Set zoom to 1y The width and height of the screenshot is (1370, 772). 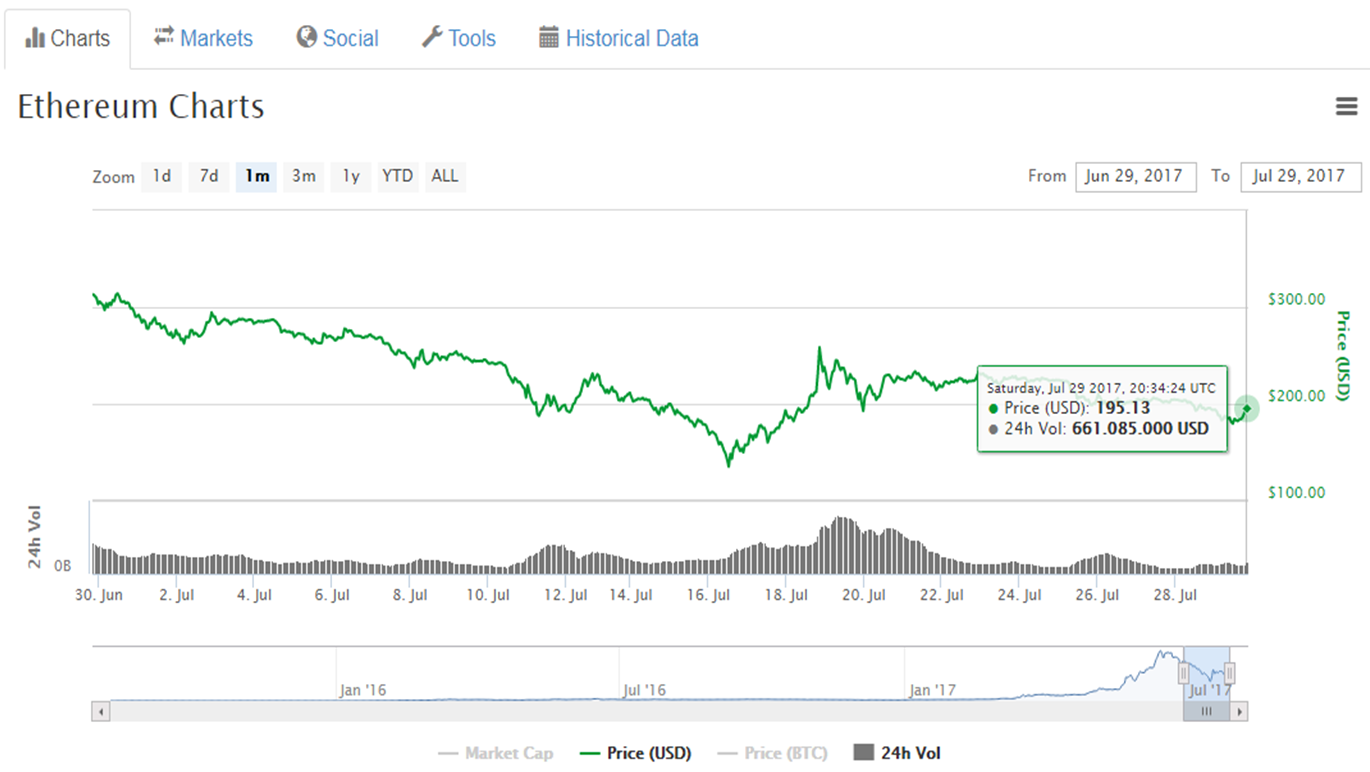(351, 176)
